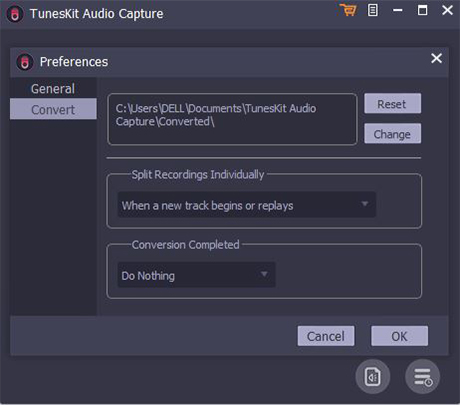Viewport: 460px width, 405px height.
Task: Maximize the TunesKit Audio Capture window
Action: point(422,10)
